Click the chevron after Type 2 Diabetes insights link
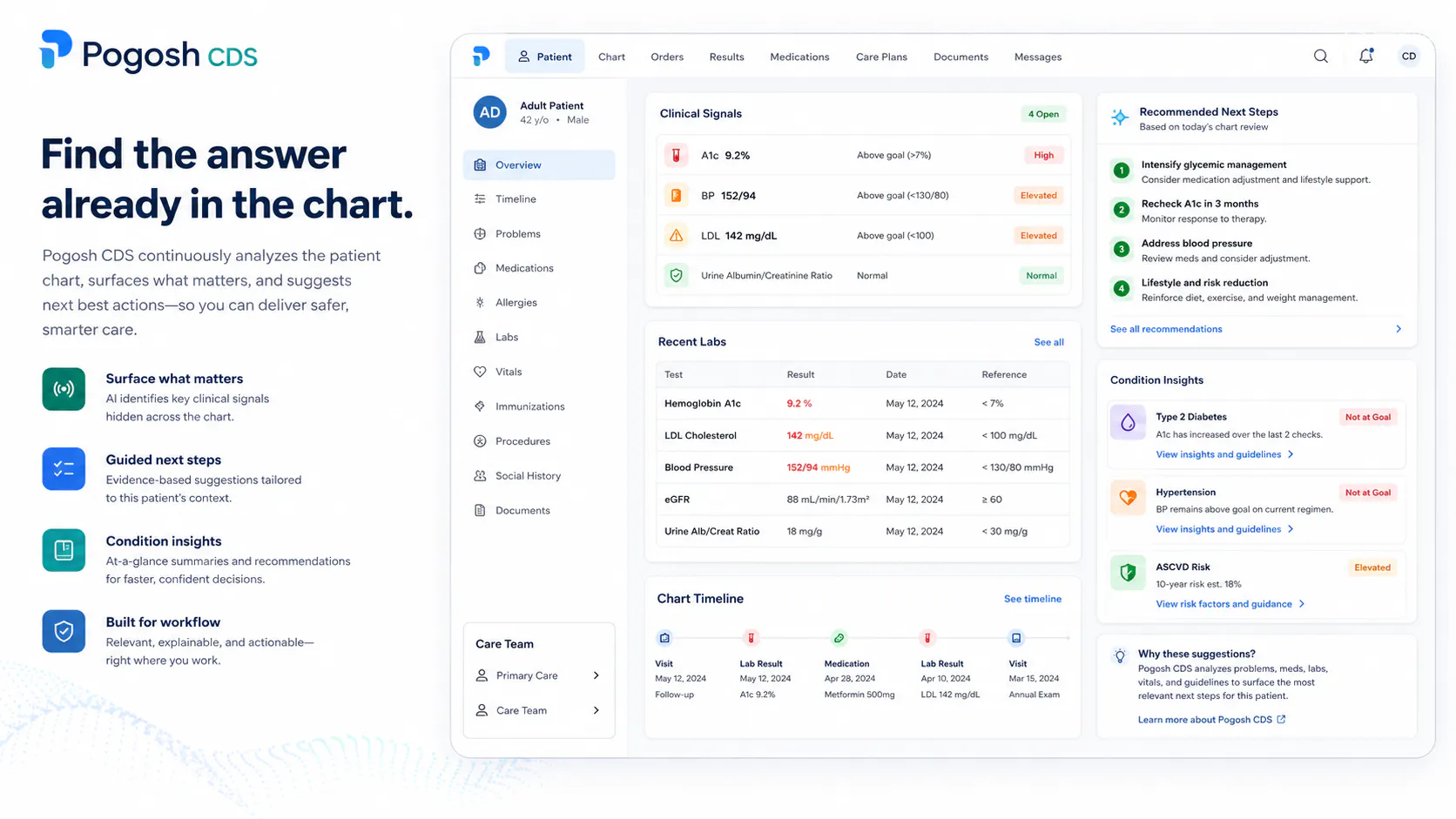The height and width of the screenshot is (819, 1456). click(x=1291, y=454)
